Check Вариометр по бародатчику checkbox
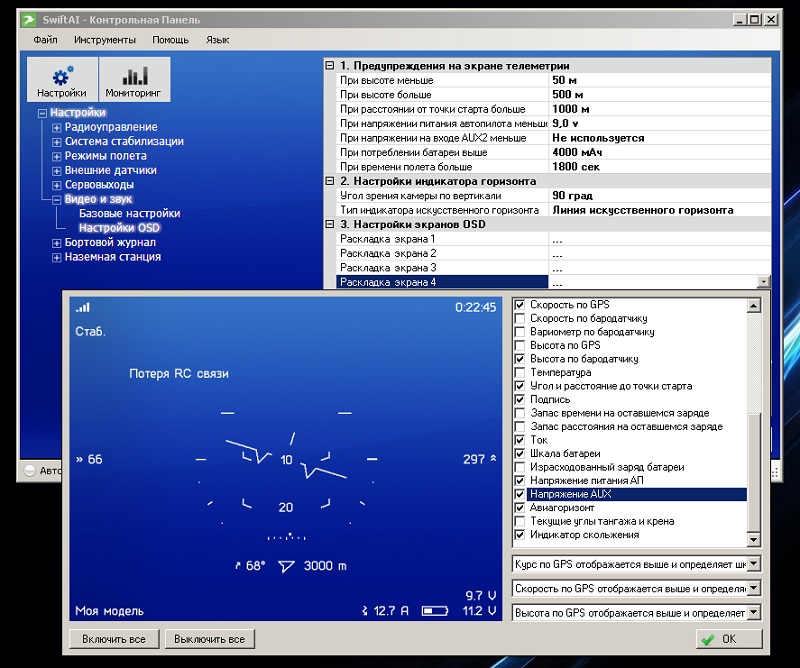The image size is (800, 668). click(x=520, y=332)
